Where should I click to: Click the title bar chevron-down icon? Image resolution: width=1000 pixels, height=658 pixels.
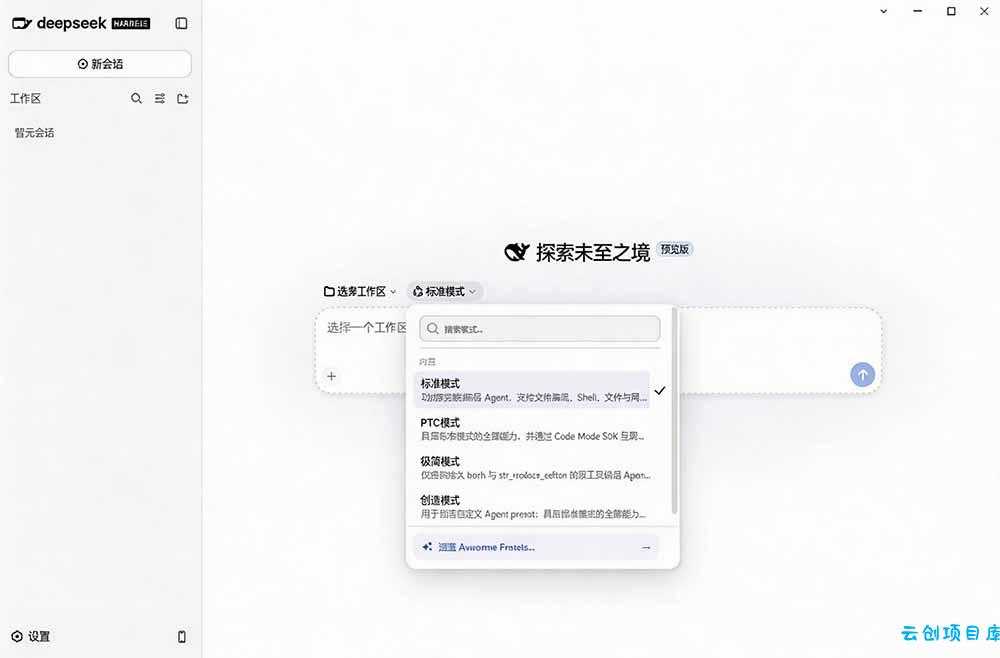tap(884, 11)
